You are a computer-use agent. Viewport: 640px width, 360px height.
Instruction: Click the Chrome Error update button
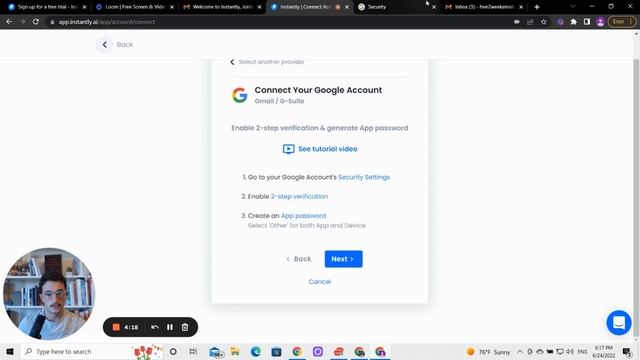(x=622, y=22)
